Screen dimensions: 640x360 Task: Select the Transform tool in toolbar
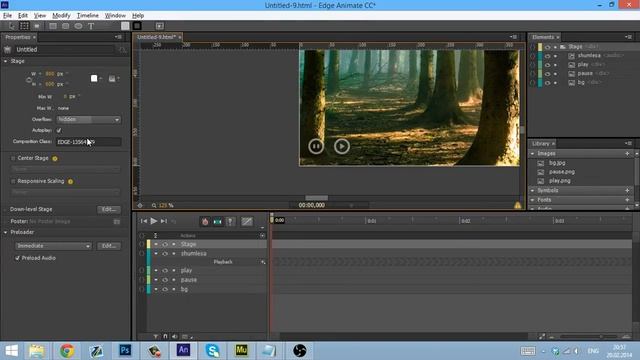(x=24, y=26)
